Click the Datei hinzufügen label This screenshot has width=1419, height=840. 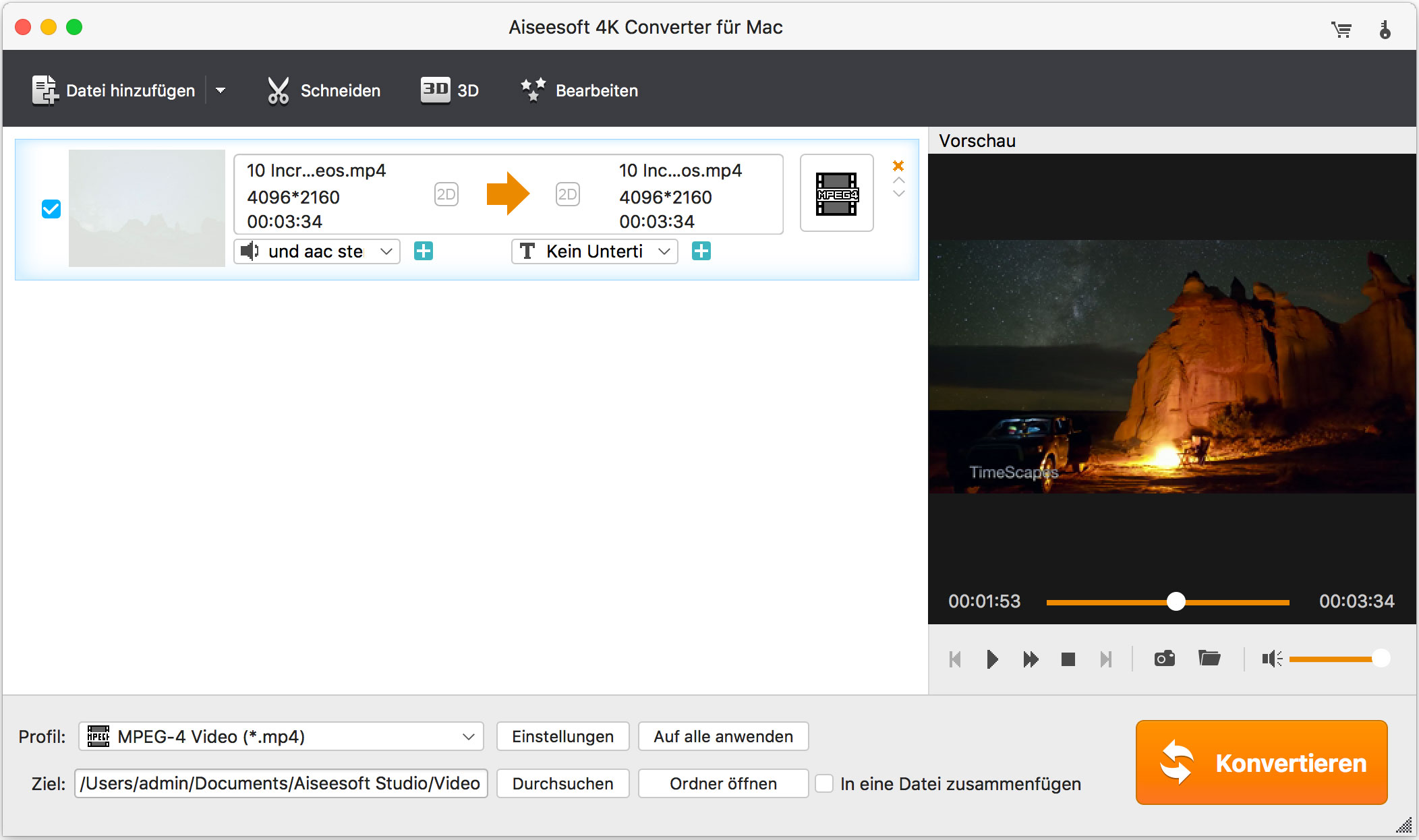(131, 90)
